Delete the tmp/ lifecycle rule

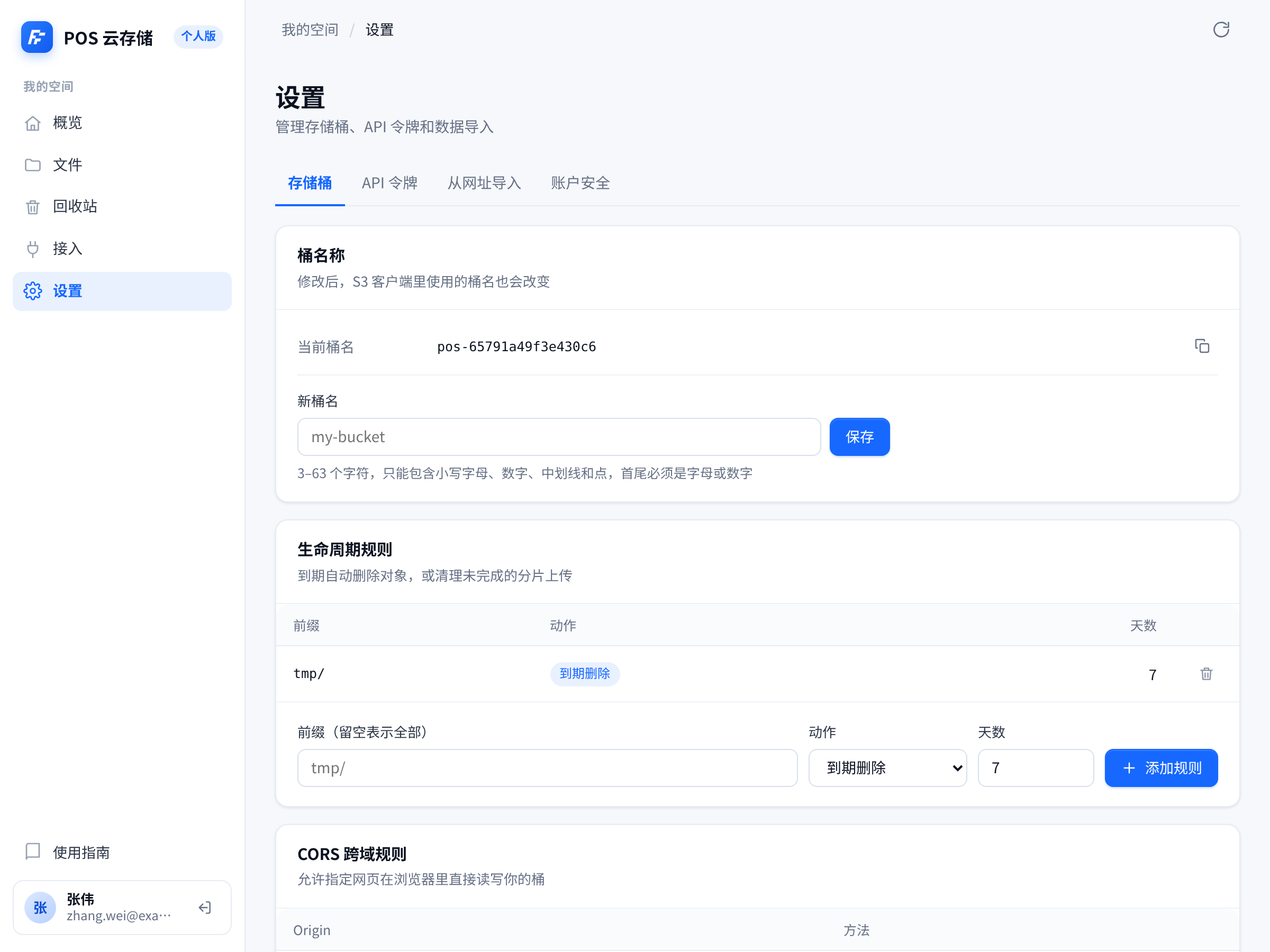[1206, 674]
